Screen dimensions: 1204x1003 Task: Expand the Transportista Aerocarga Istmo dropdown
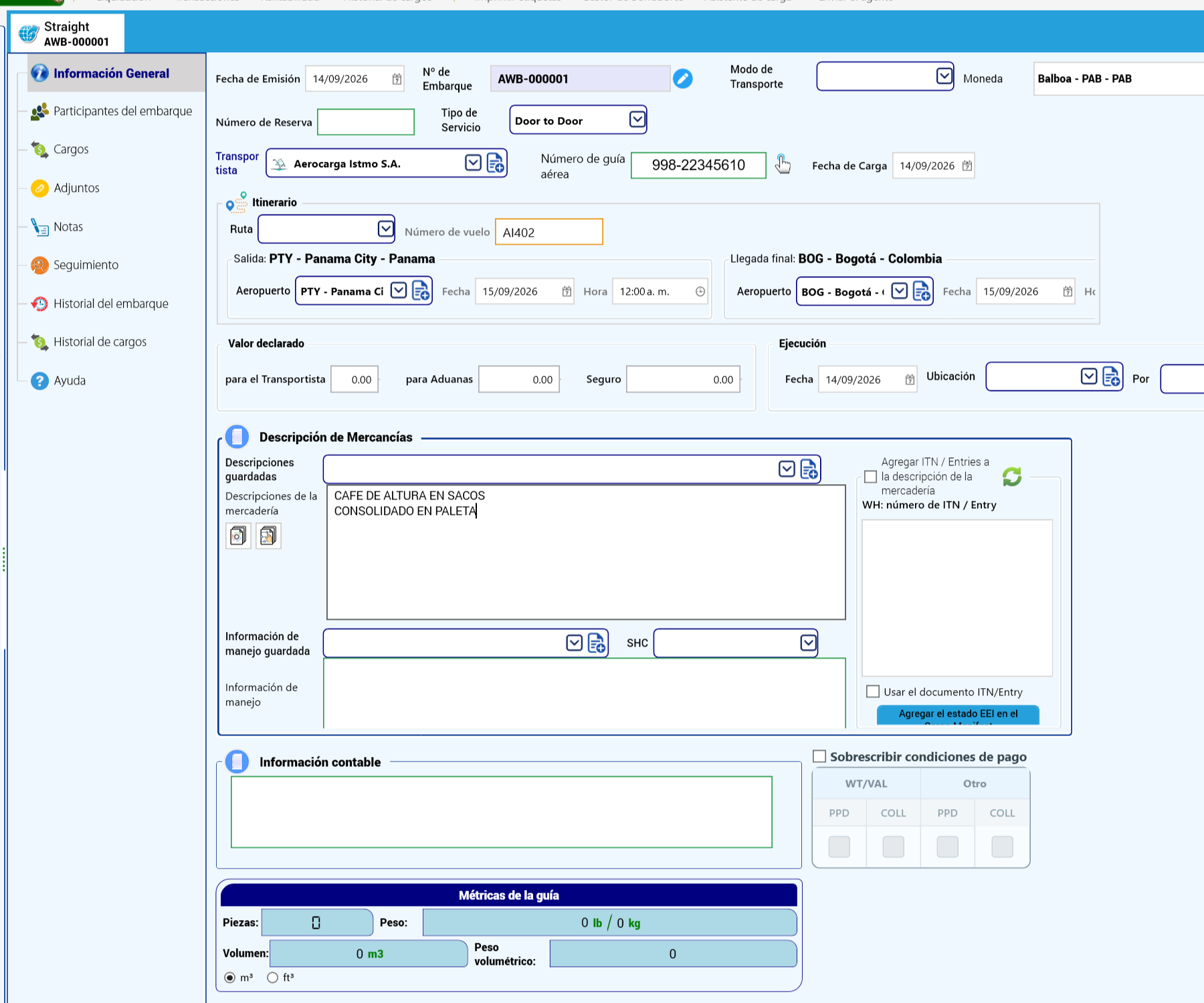click(473, 162)
